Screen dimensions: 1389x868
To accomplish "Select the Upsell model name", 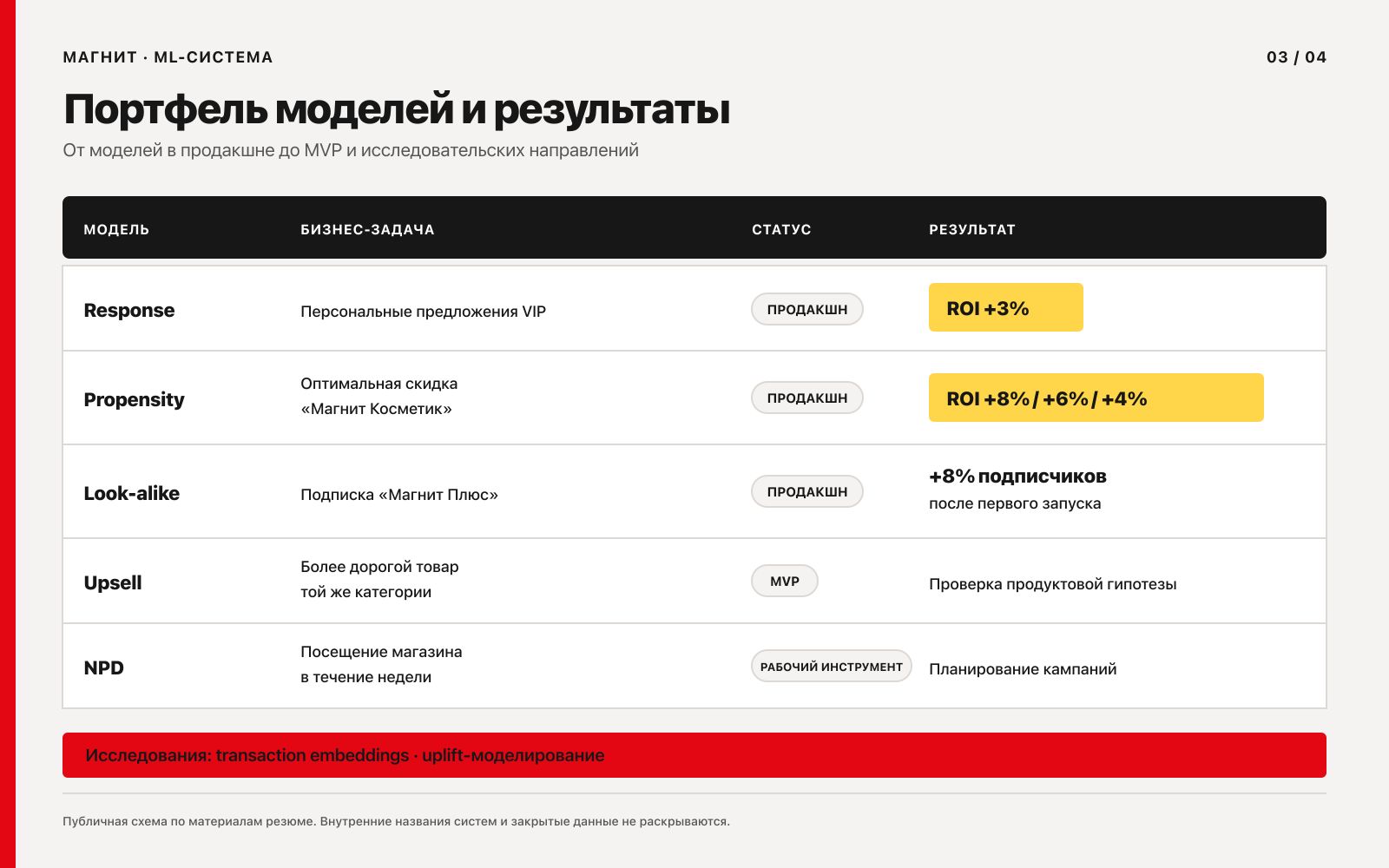I will (113, 582).
